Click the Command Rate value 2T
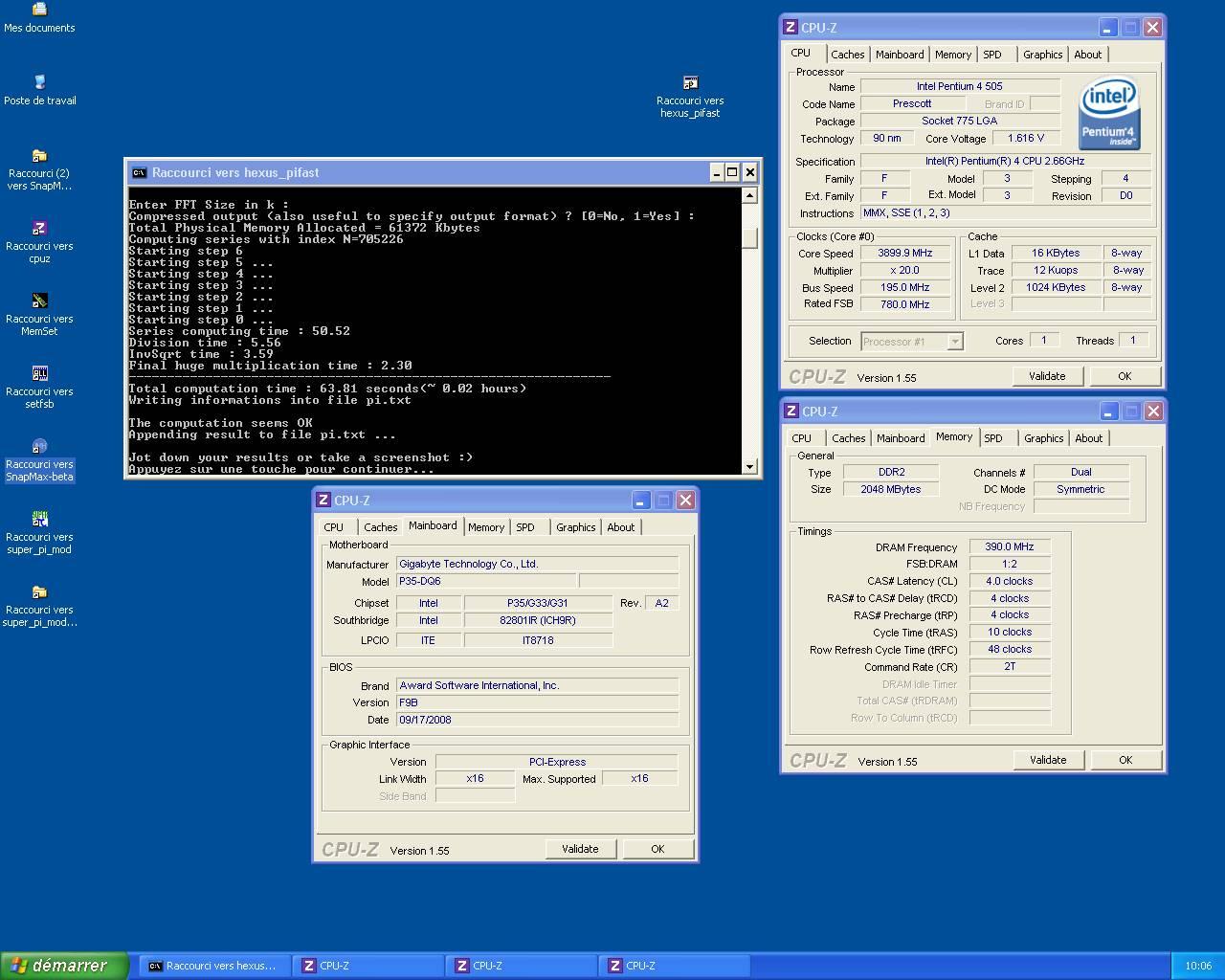 click(1010, 666)
